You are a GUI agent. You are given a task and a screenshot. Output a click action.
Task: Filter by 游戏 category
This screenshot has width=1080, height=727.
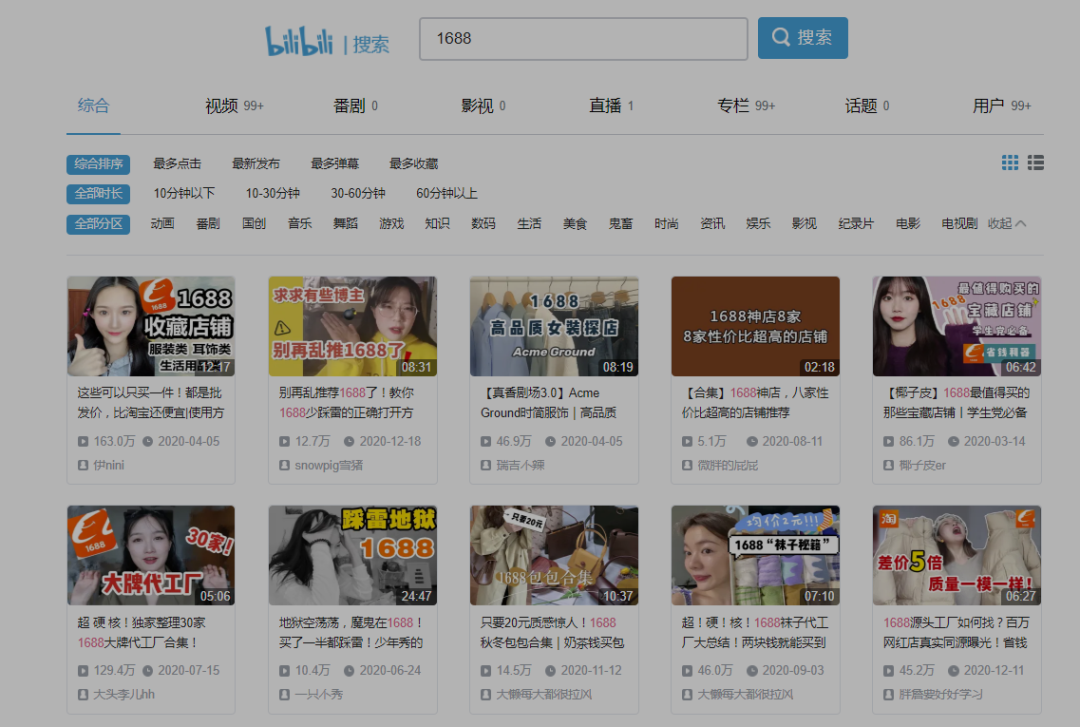(391, 224)
